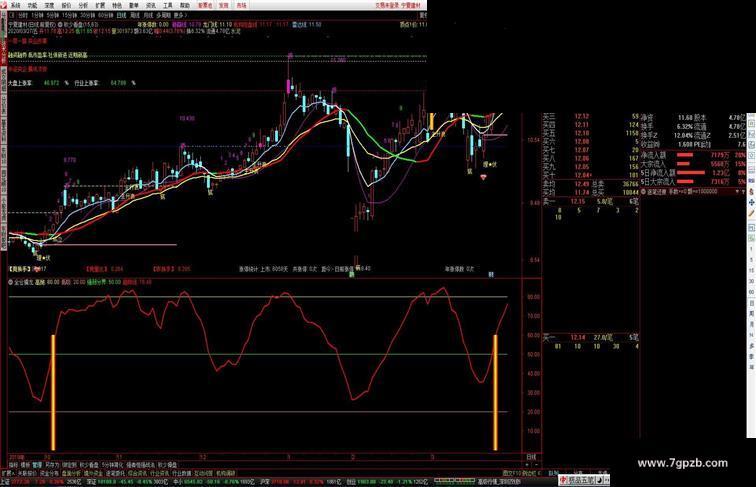Click the 逐笔还原 circle icon
The height and width of the screenshot is (487, 756).
click(x=643, y=191)
